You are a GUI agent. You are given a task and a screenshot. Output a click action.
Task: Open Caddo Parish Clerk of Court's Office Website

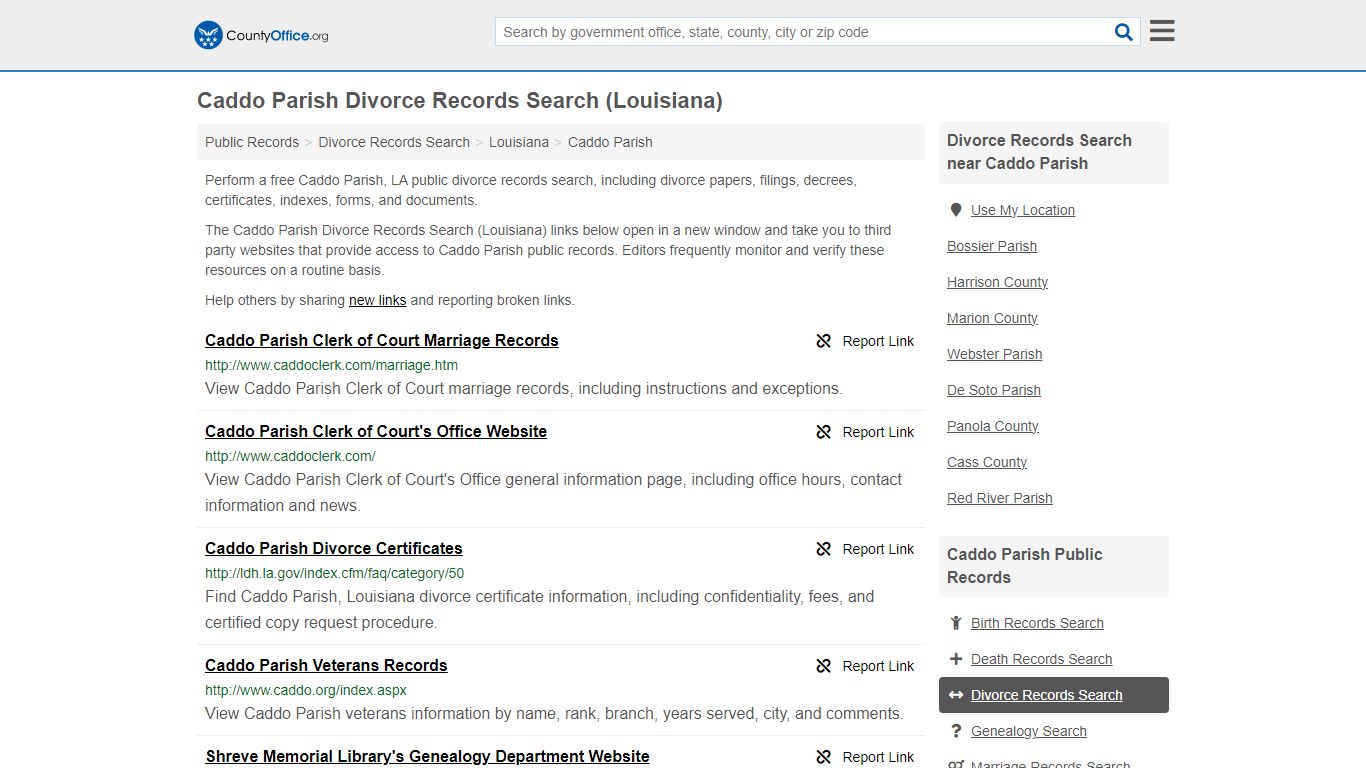tap(376, 431)
